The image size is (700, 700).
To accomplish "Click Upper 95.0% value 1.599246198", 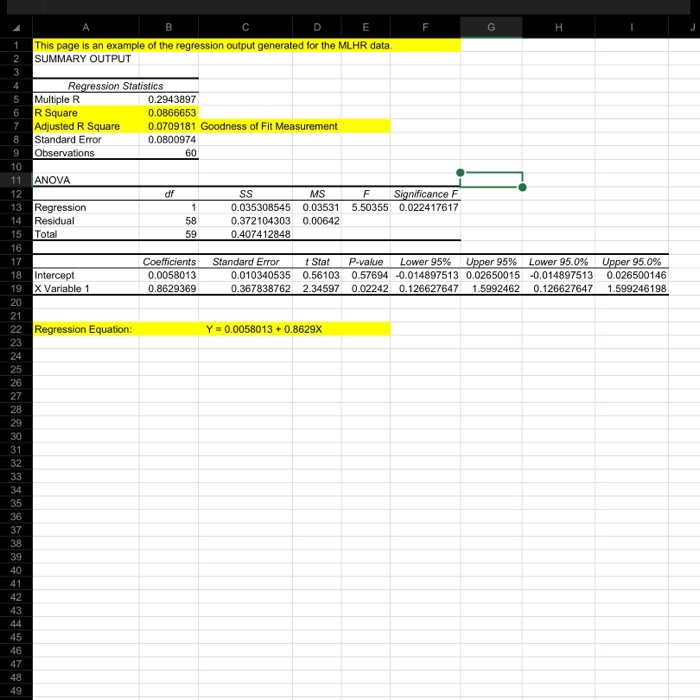I will (637, 288).
